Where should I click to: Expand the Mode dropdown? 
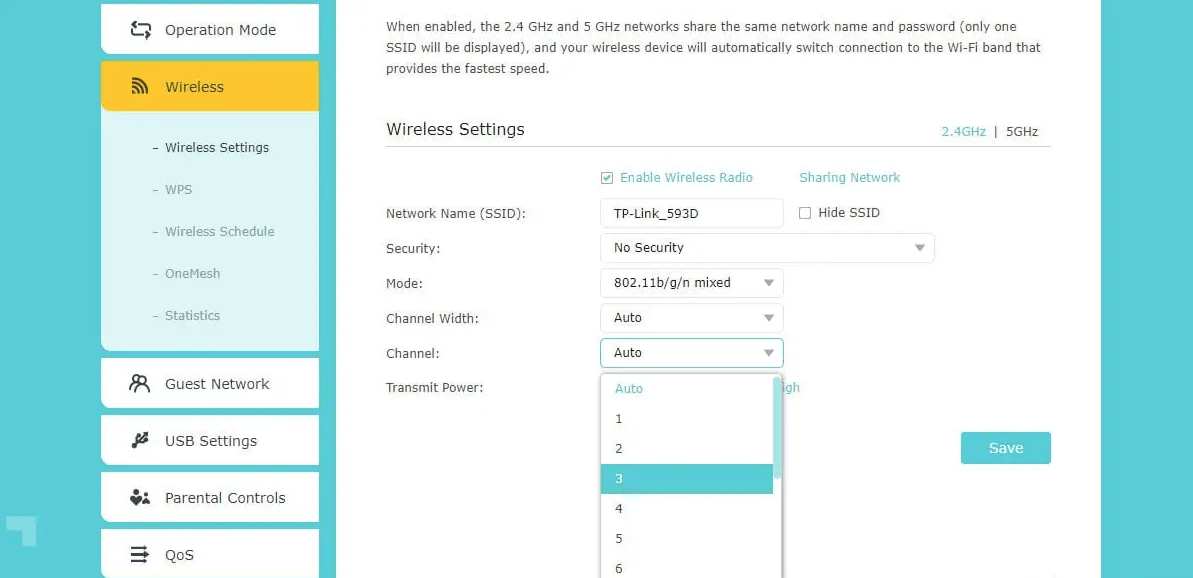(691, 283)
